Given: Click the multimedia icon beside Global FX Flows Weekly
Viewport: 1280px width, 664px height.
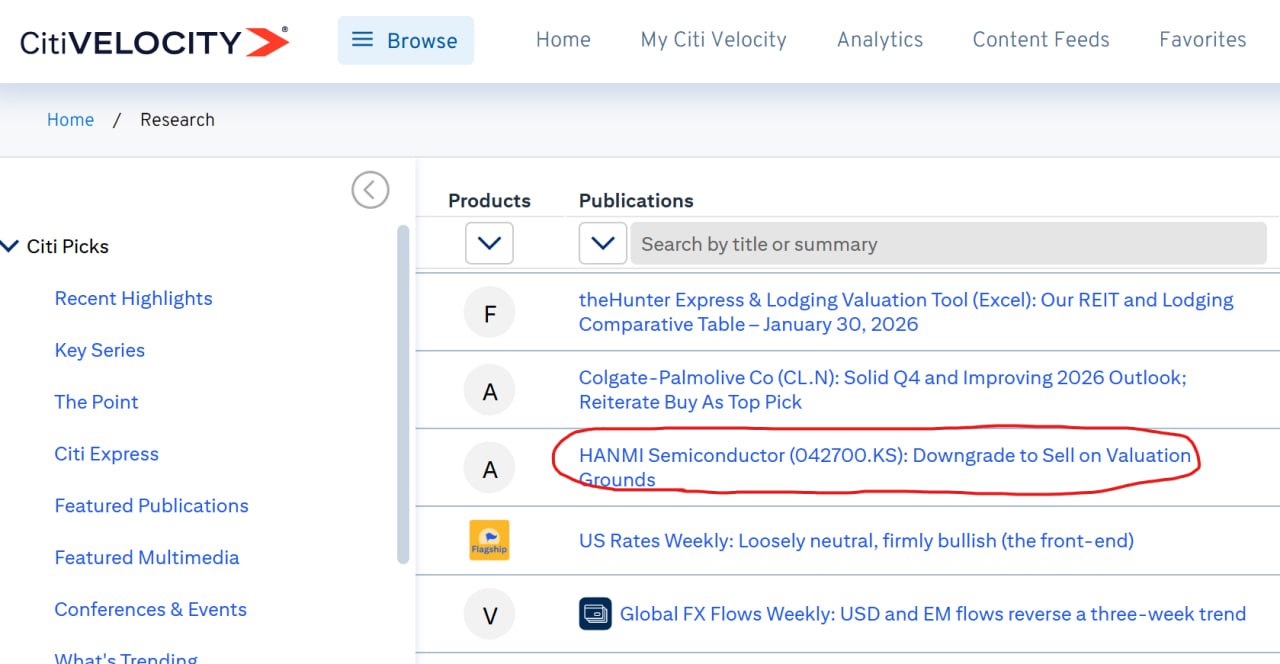Looking at the screenshot, I should click(595, 614).
